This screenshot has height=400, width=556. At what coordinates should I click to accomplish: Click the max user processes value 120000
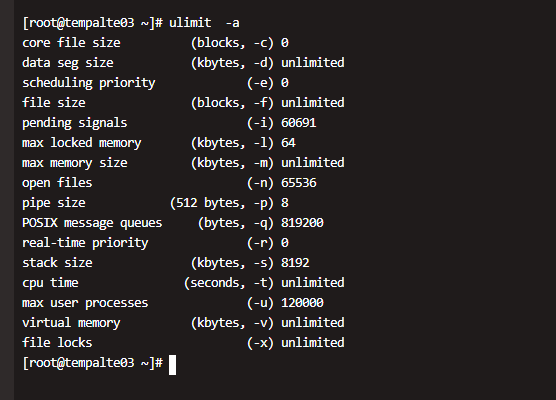tap(302, 302)
